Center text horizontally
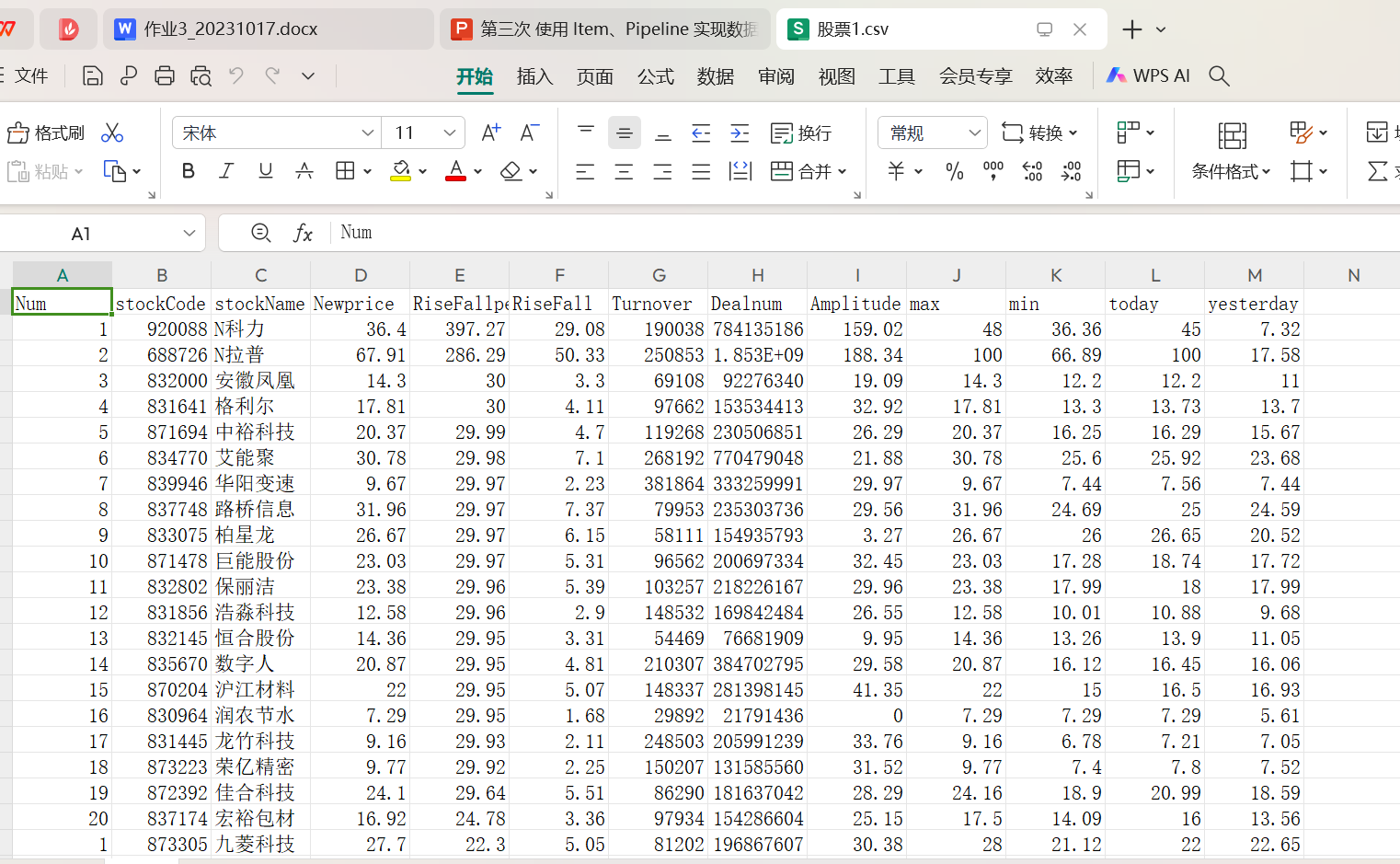Image resolution: width=1400 pixels, height=864 pixels. (x=624, y=171)
